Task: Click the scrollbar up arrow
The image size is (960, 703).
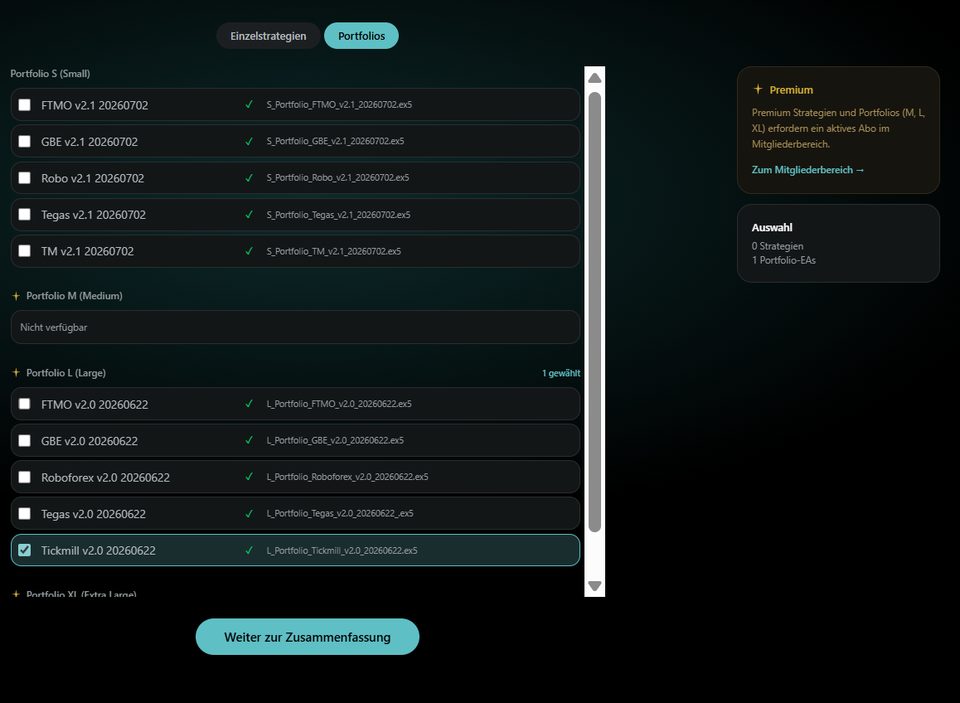Action: 594,78
